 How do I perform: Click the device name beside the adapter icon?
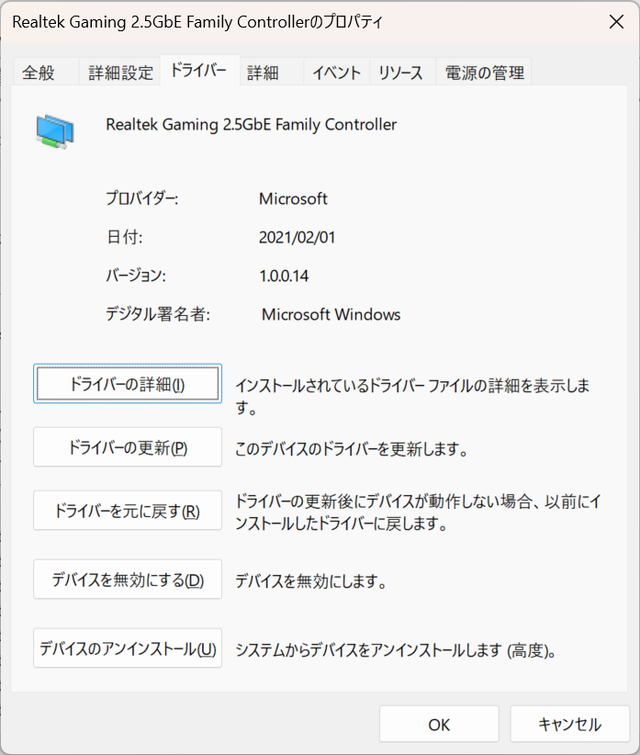pyautogui.click(x=251, y=124)
